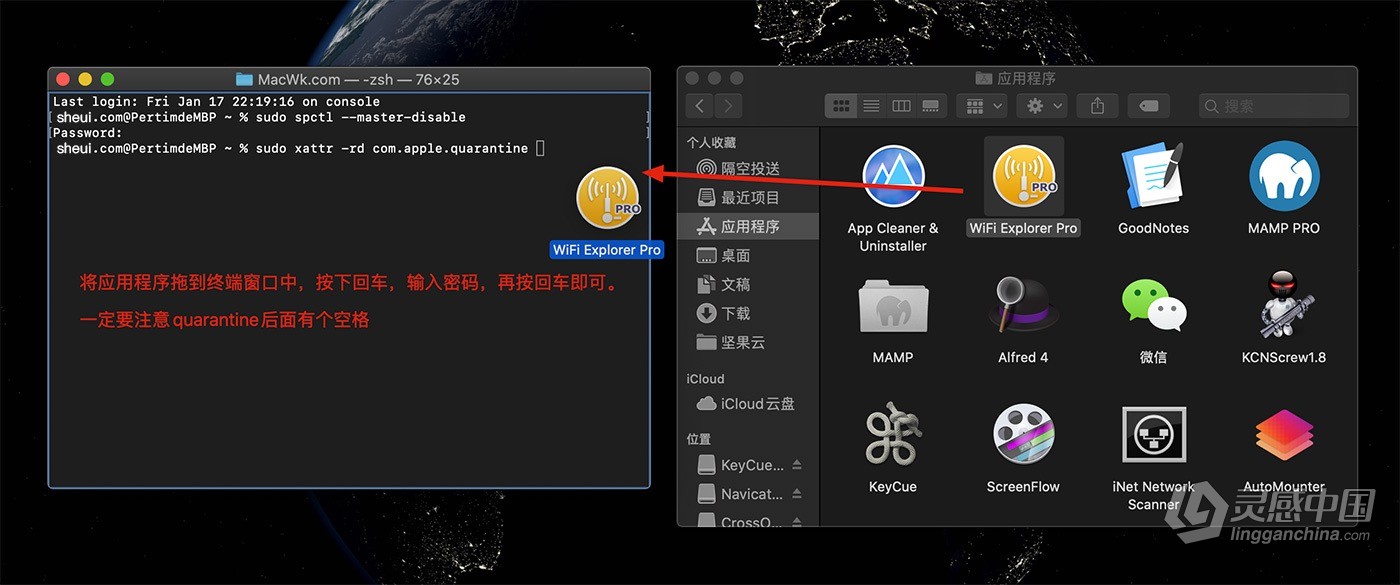Click the 个人收藏 sidebar section header
The width and height of the screenshot is (1400, 585).
710,143
